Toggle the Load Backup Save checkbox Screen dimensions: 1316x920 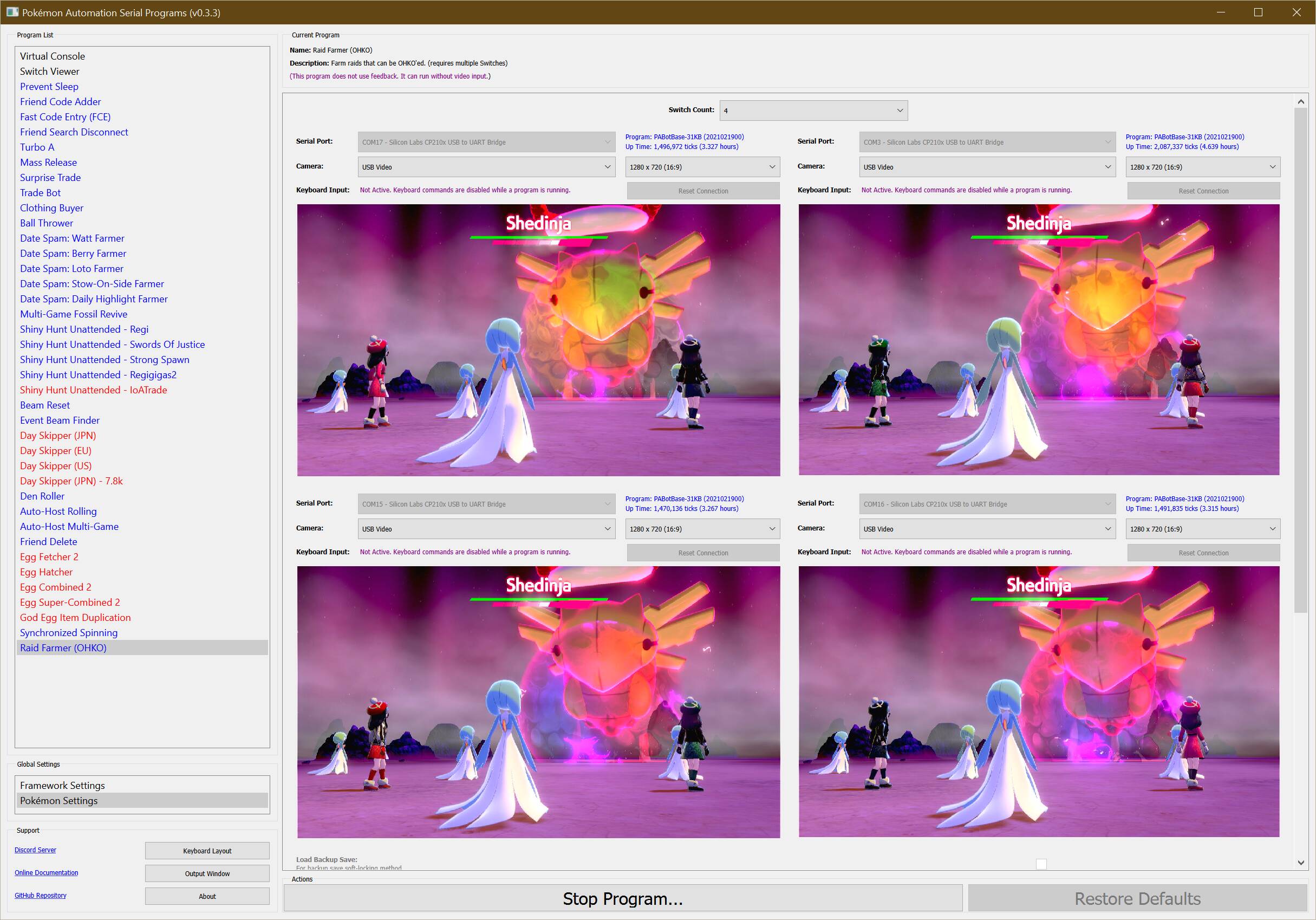1041,864
